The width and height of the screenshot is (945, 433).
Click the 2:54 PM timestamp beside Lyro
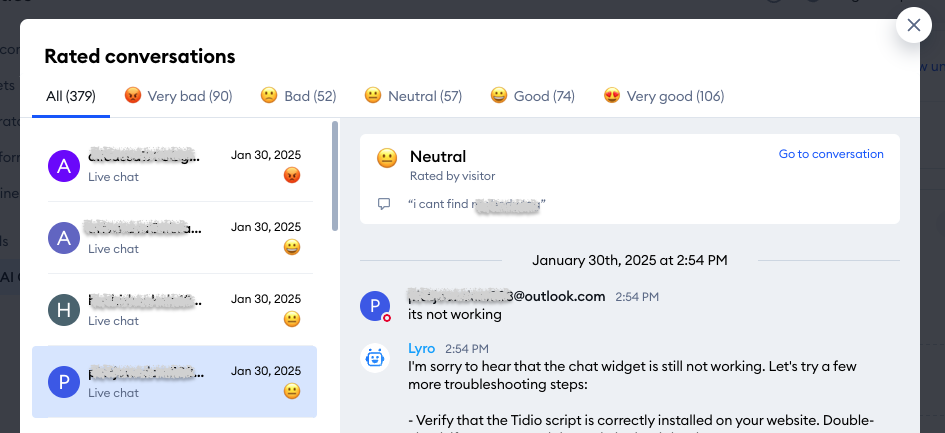click(467, 349)
